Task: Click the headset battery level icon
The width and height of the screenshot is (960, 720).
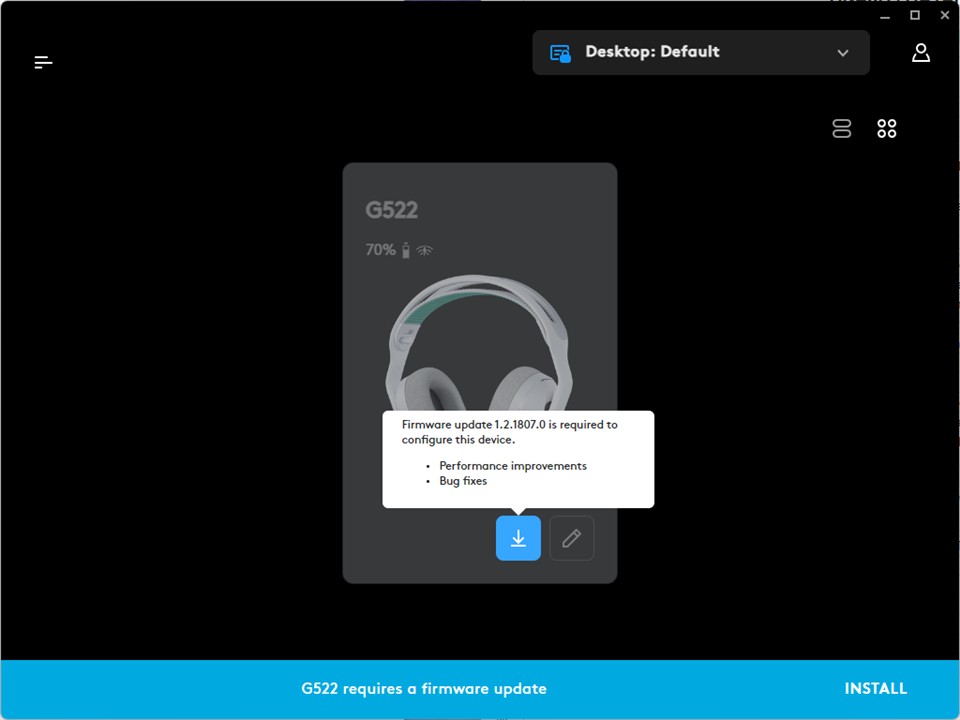Action: click(x=406, y=250)
